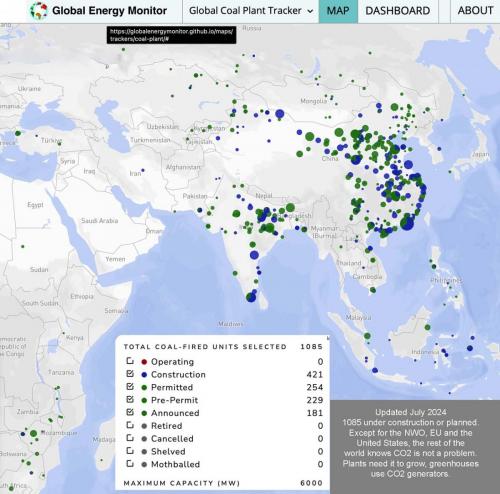Open Global Coal Plant Tracker dropdown
The width and height of the screenshot is (500, 494).
[x=251, y=11]
